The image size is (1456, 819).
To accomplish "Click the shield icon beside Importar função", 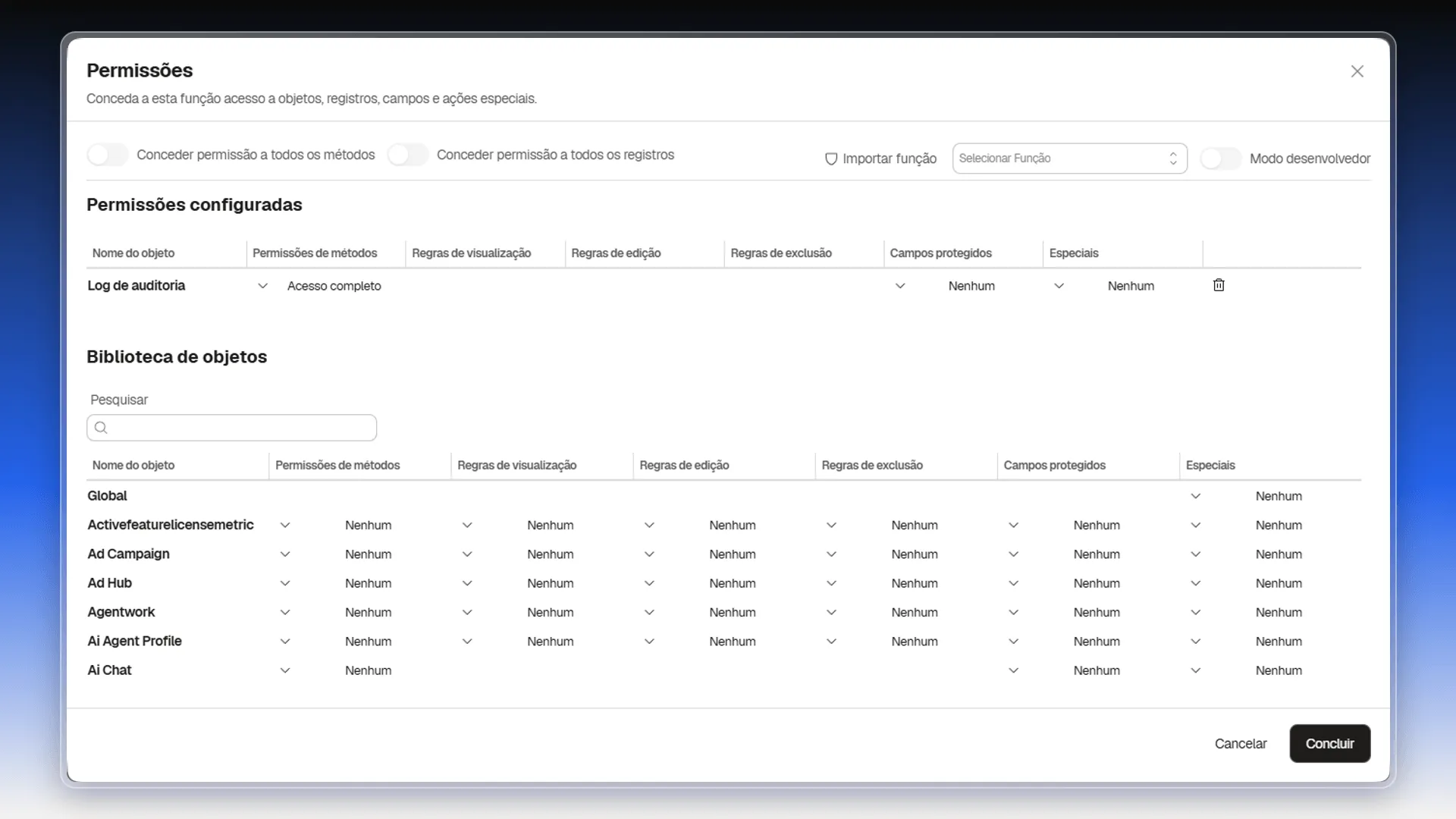I will 831,158.
